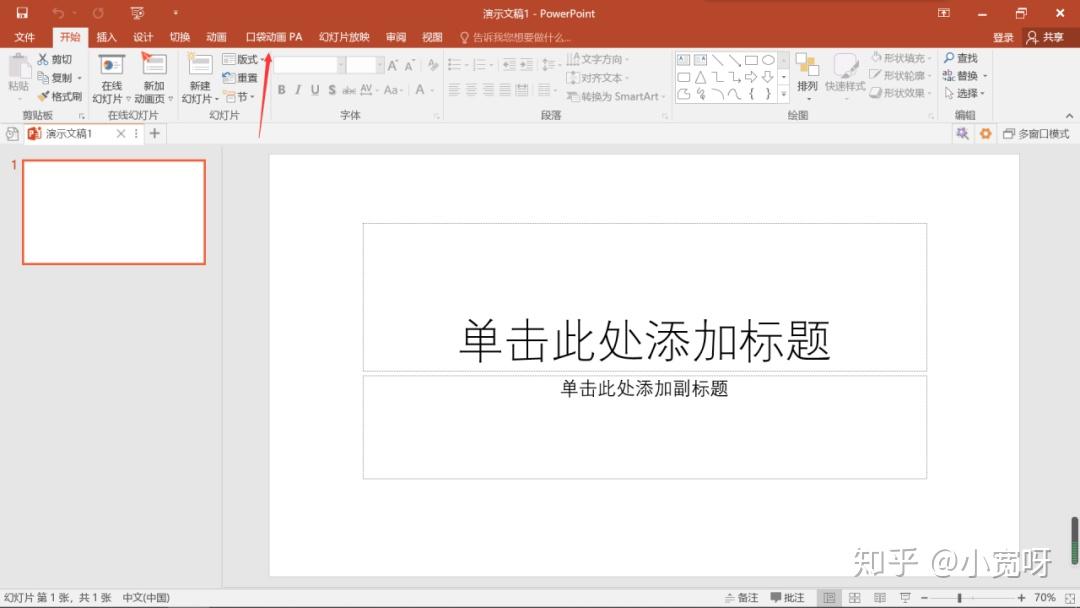Open the online slides (在线幻灯片) tool
The height and width of the screenshot is (608, 1080).
coord(112,78)
